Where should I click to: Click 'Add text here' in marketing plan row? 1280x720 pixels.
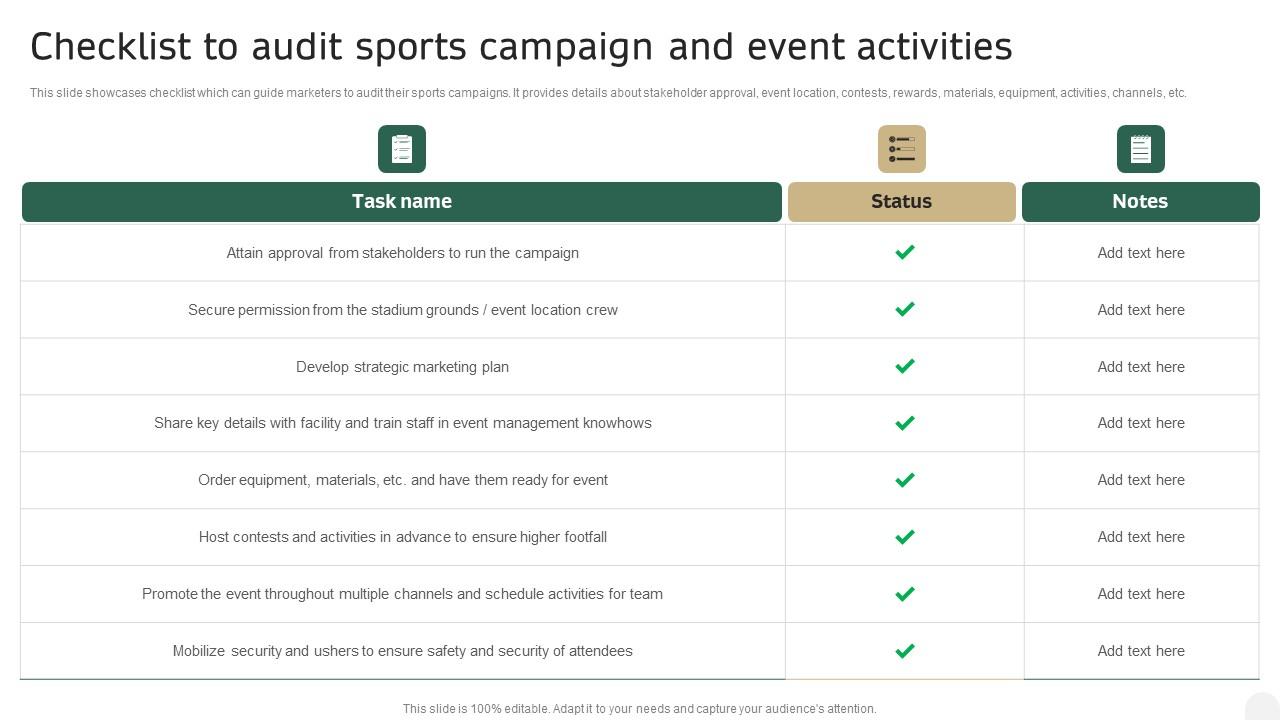(1141, 367)
